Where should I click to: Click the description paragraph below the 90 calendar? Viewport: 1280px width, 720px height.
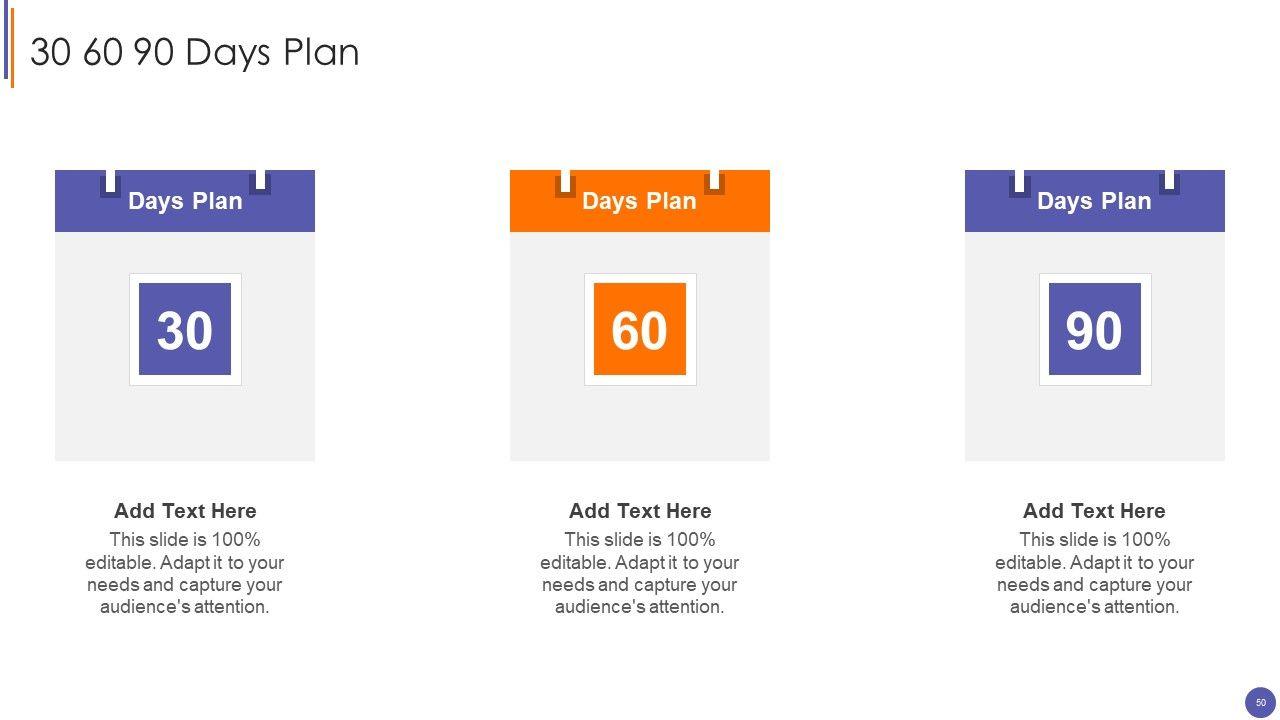(1094, 573)
